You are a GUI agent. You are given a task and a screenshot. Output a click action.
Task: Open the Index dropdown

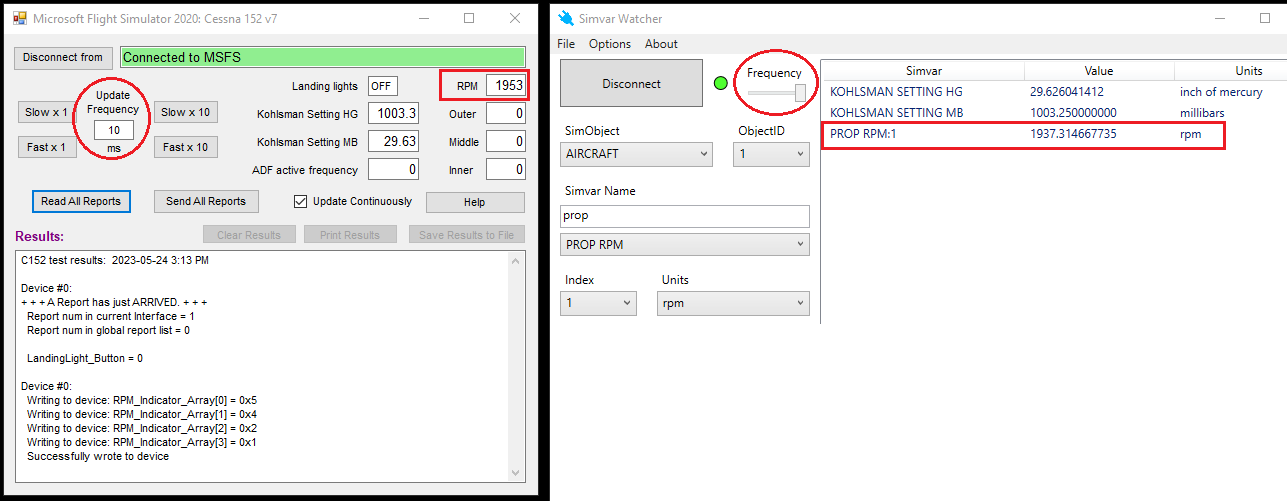[x=598, y=303]
